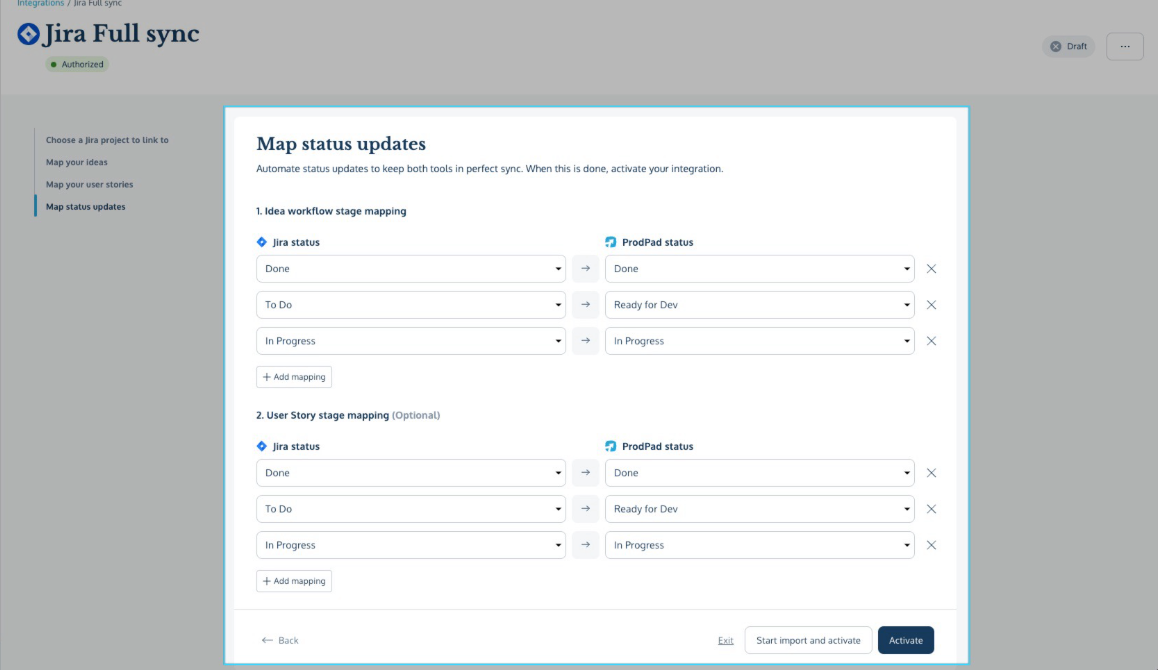1158x670 pixels.
Task: Open Idea ProdPad dropdown showing Ready for Dev
Action: pyautogui.click(x=759, y=305)
